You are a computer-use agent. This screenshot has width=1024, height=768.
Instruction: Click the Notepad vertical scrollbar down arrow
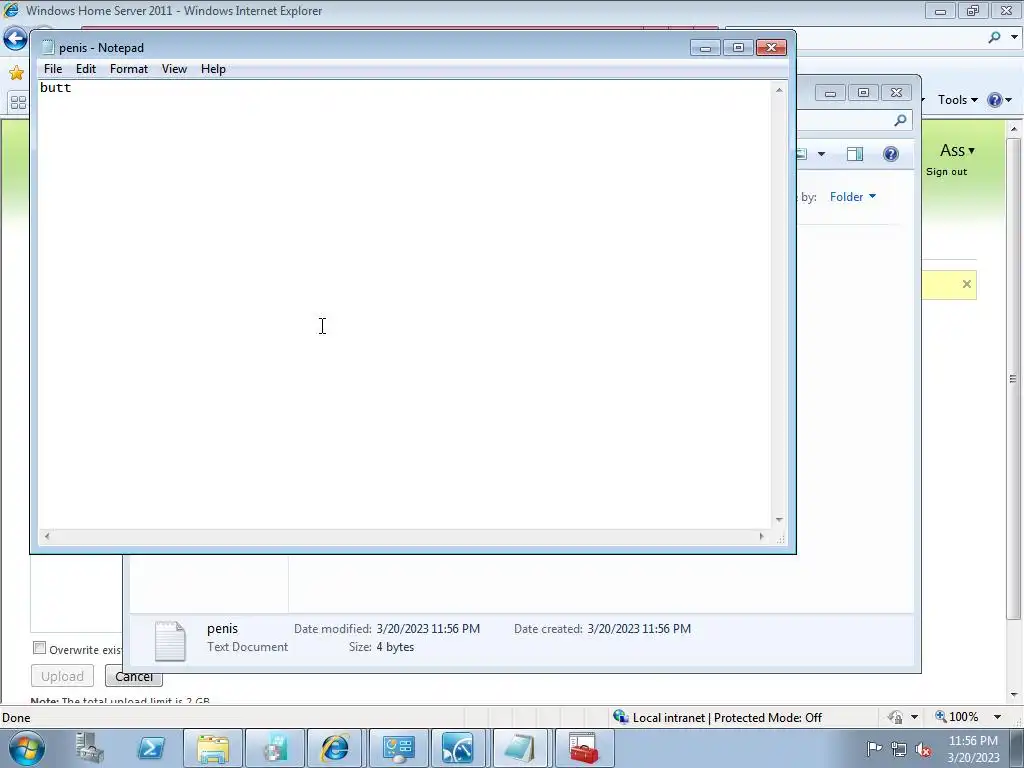[779, 520]
